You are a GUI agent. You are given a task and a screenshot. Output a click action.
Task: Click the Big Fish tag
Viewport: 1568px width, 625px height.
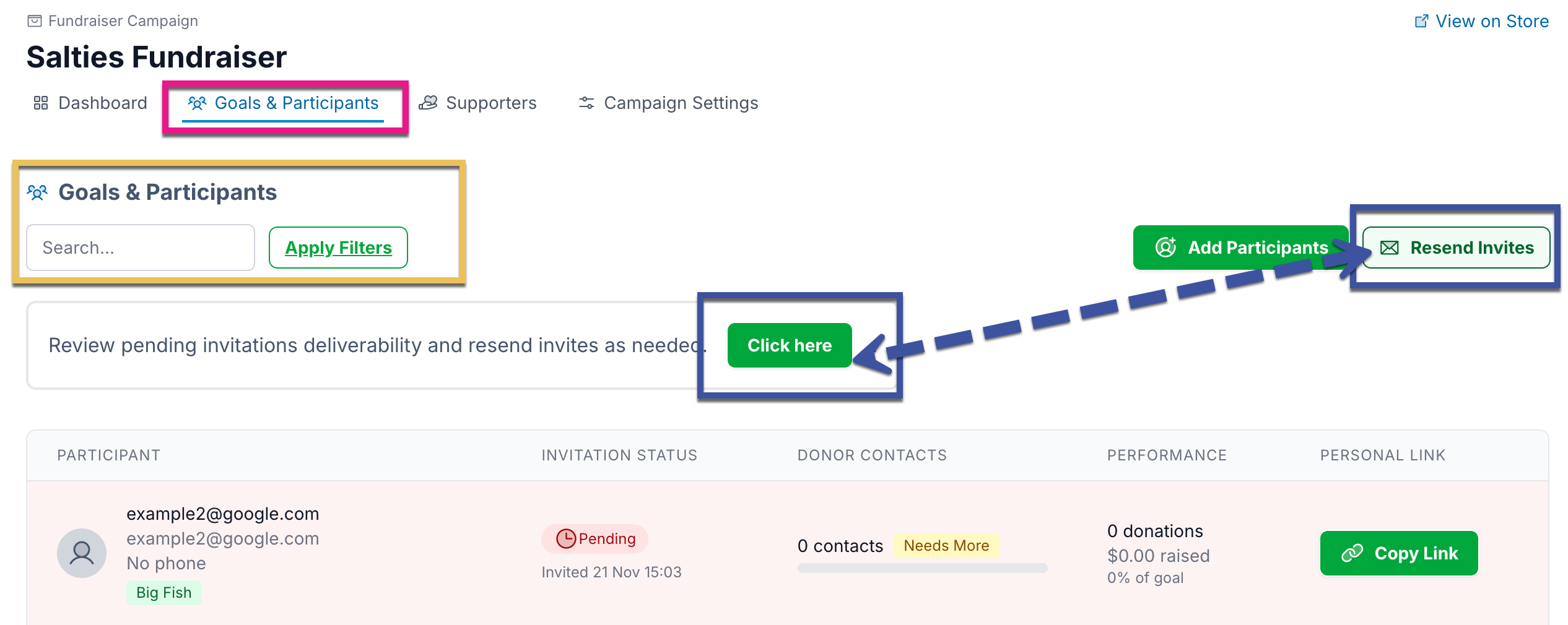click(164, 593)
